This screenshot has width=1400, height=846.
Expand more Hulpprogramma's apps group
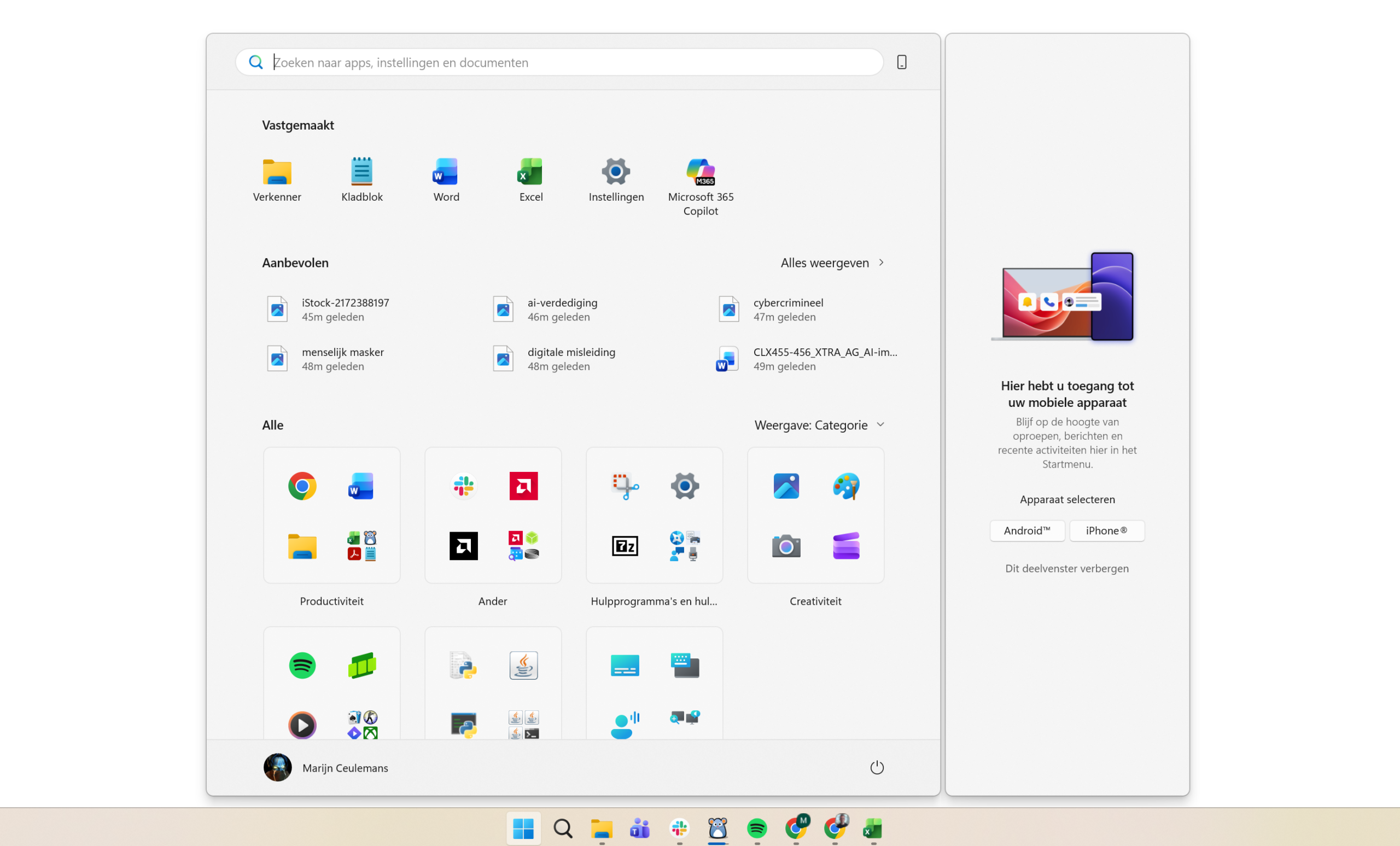click(685, 546)
